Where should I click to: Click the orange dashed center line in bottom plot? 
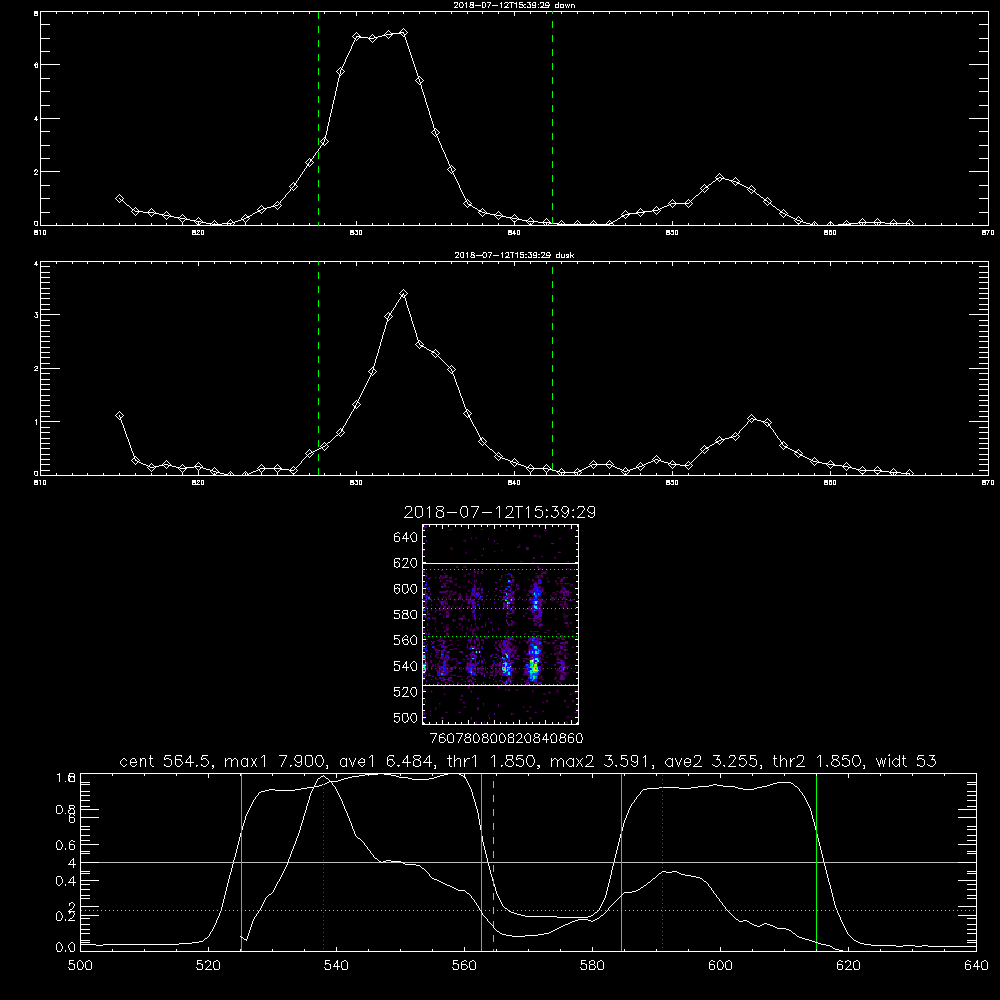494,862
